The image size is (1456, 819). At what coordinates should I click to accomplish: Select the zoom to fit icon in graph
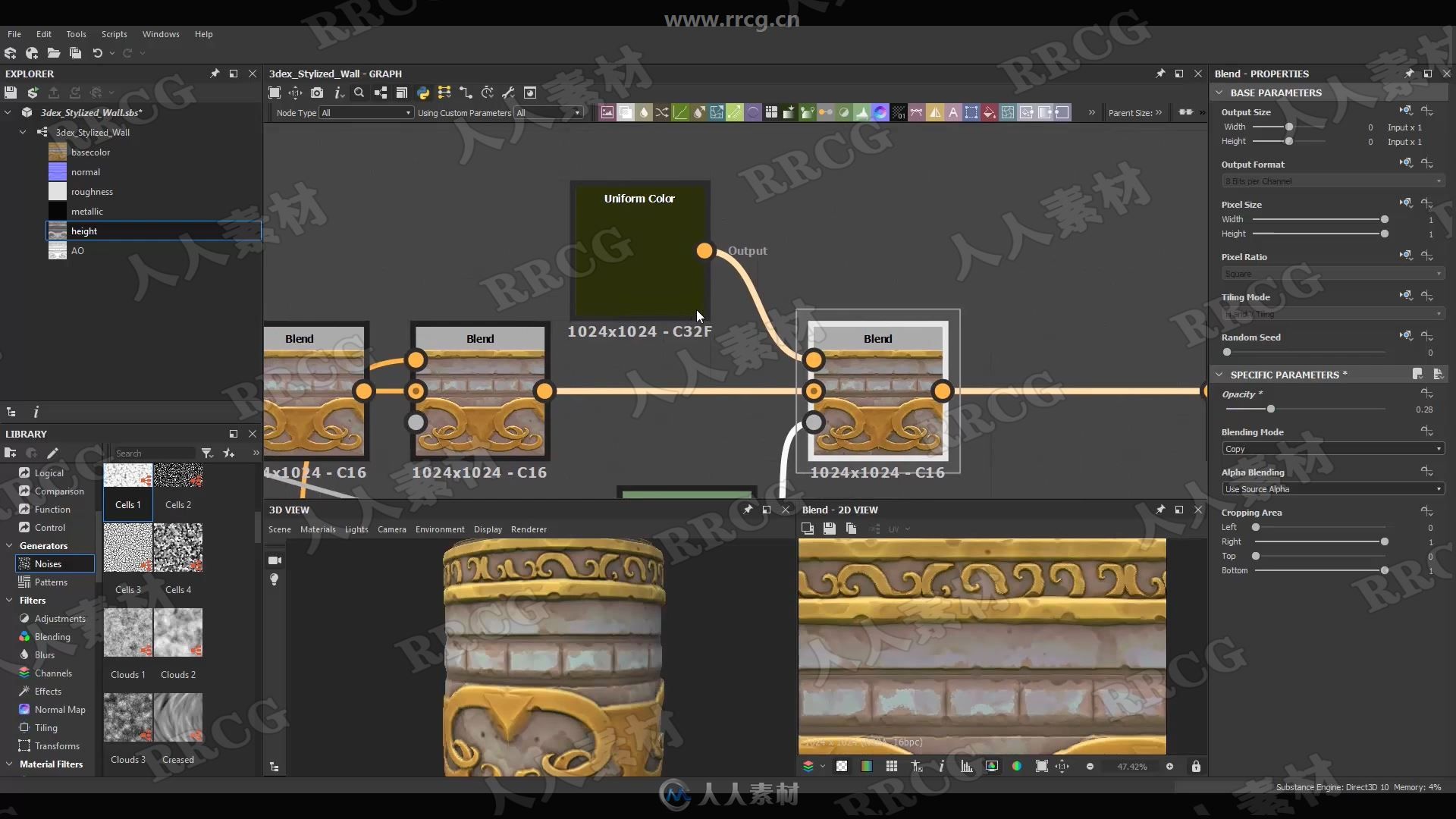[x=275, y=92]
